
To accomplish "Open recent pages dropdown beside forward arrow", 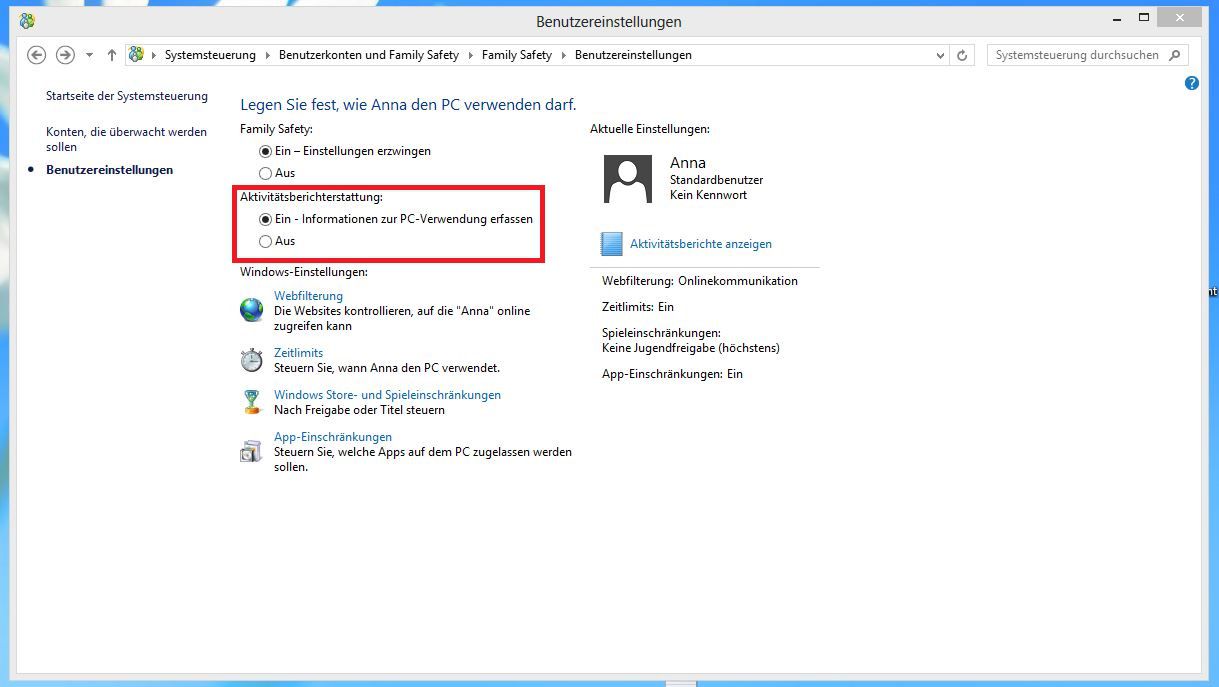I will pyautogui.click(x=89, y=55).
